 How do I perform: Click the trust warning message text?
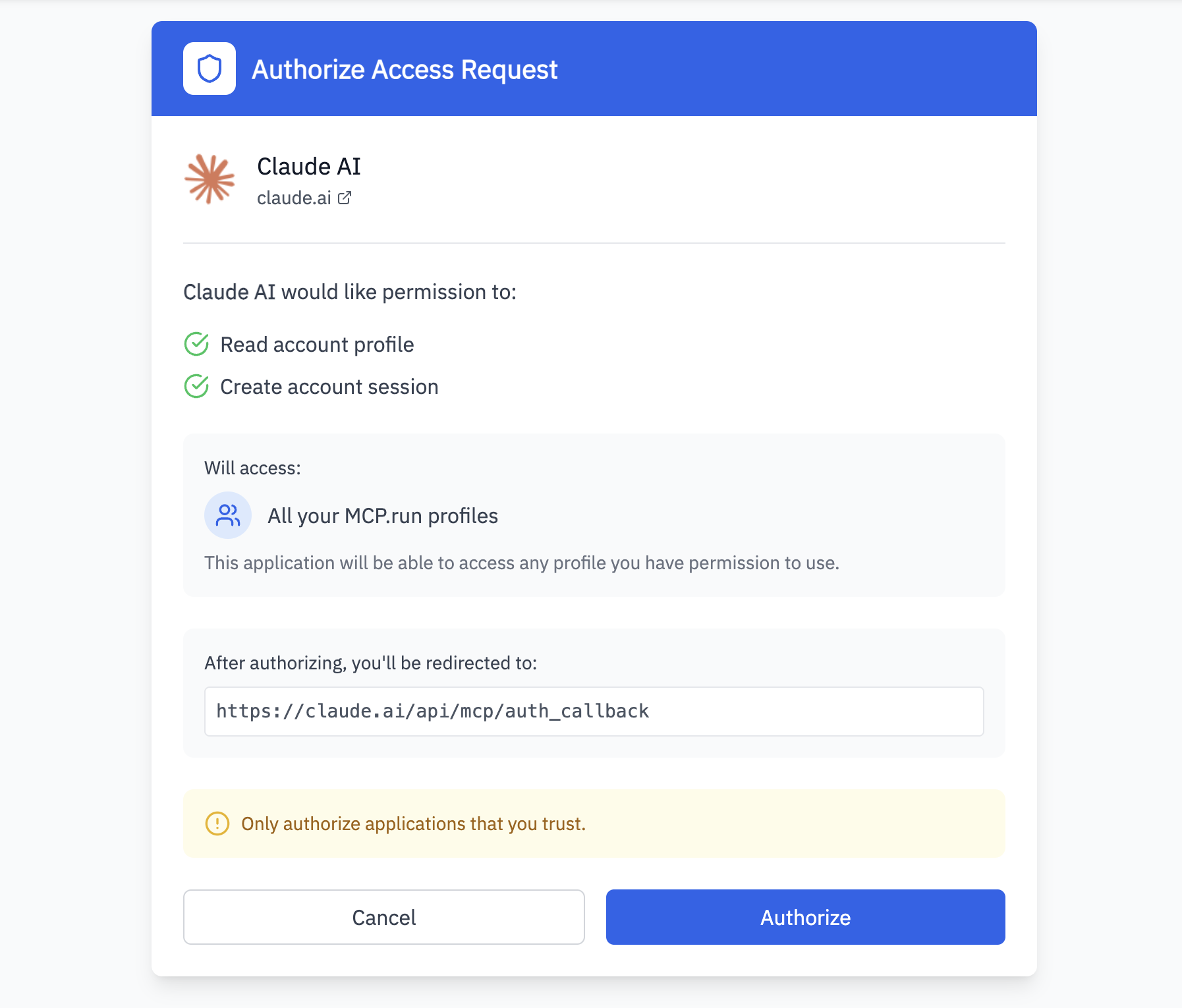(x=413, y=824)
